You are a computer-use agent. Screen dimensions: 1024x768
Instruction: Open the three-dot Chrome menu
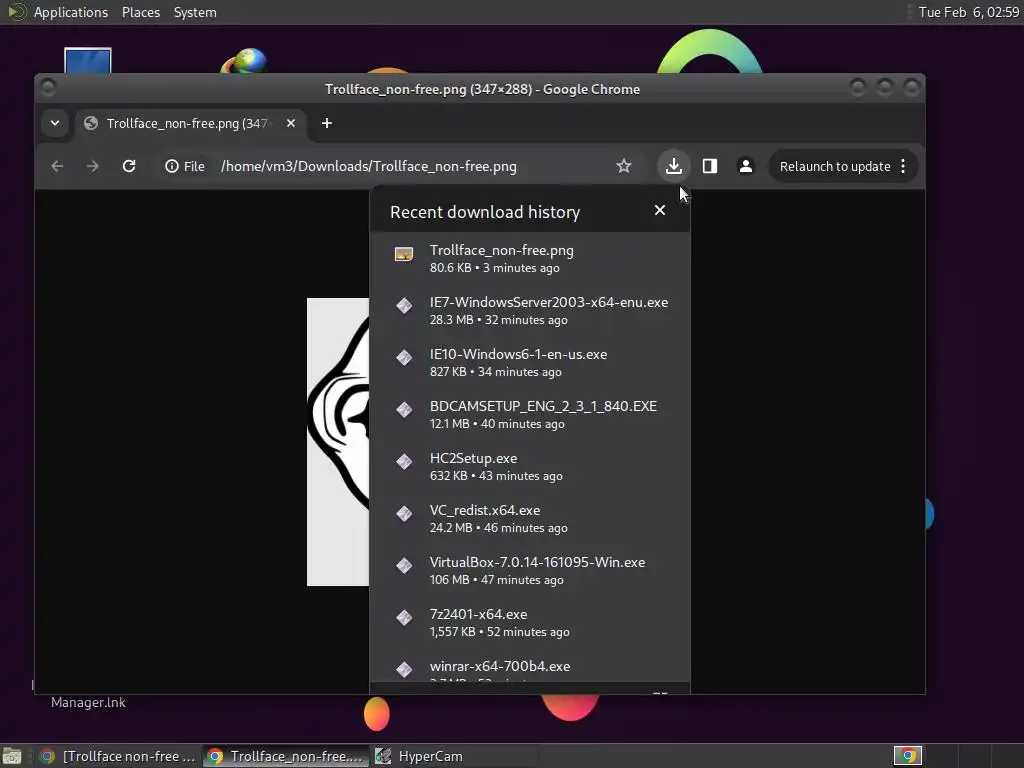[903, 167]
